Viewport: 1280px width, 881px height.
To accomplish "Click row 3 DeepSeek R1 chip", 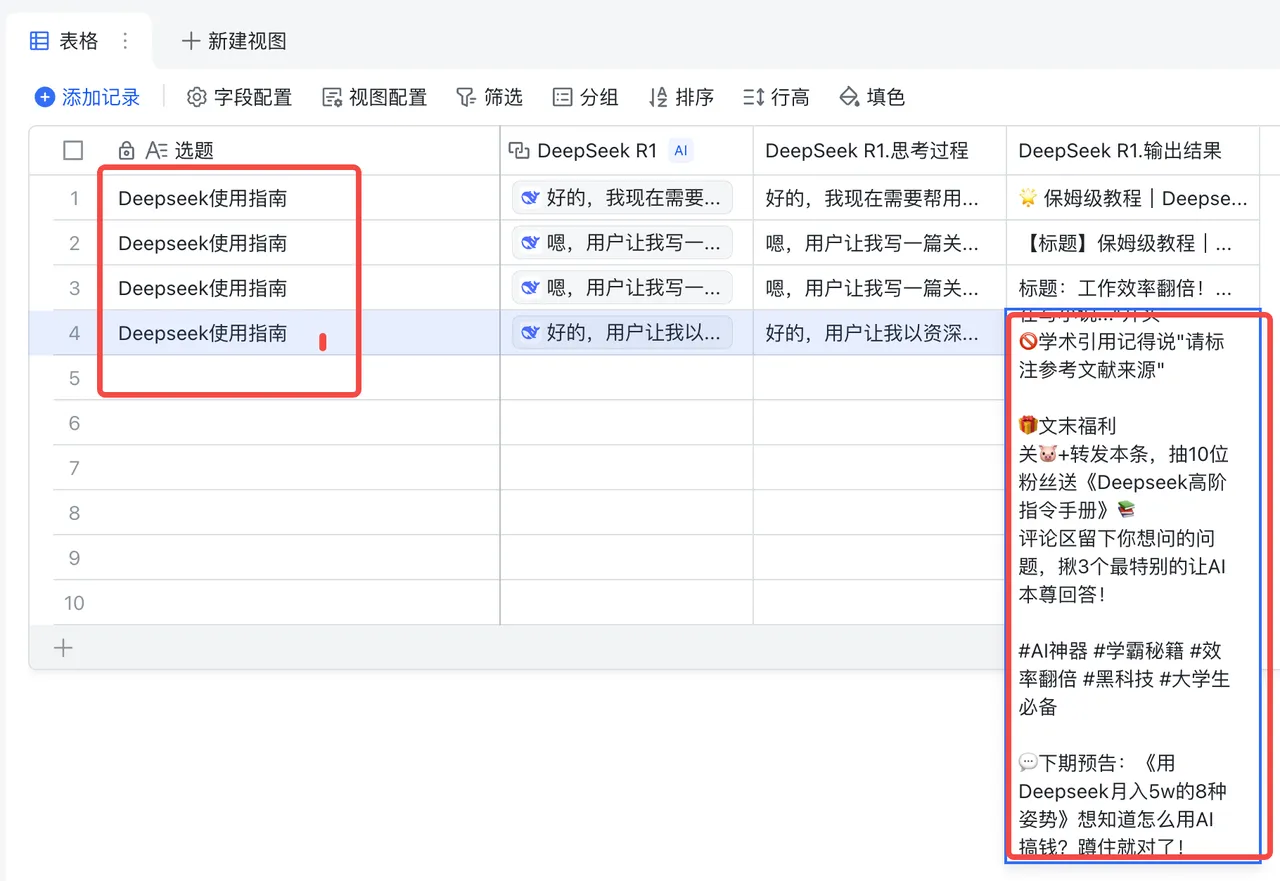I will pyautogui.click(x=622, y=288).
